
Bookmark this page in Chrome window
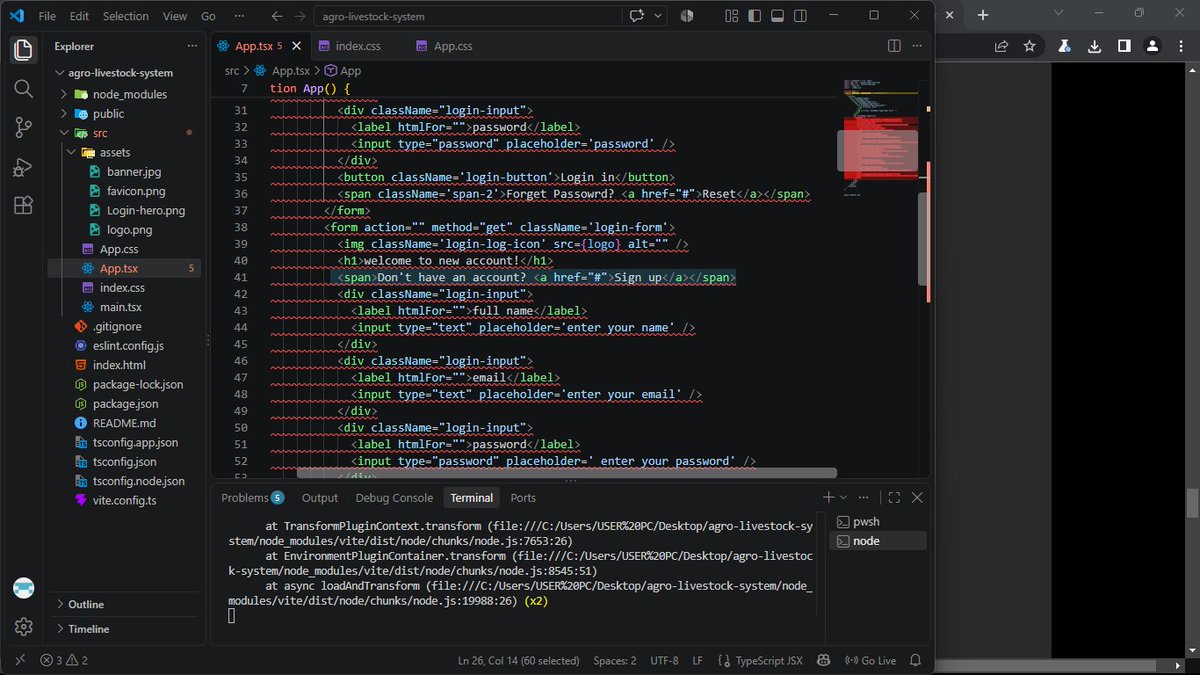(1029, 46)
